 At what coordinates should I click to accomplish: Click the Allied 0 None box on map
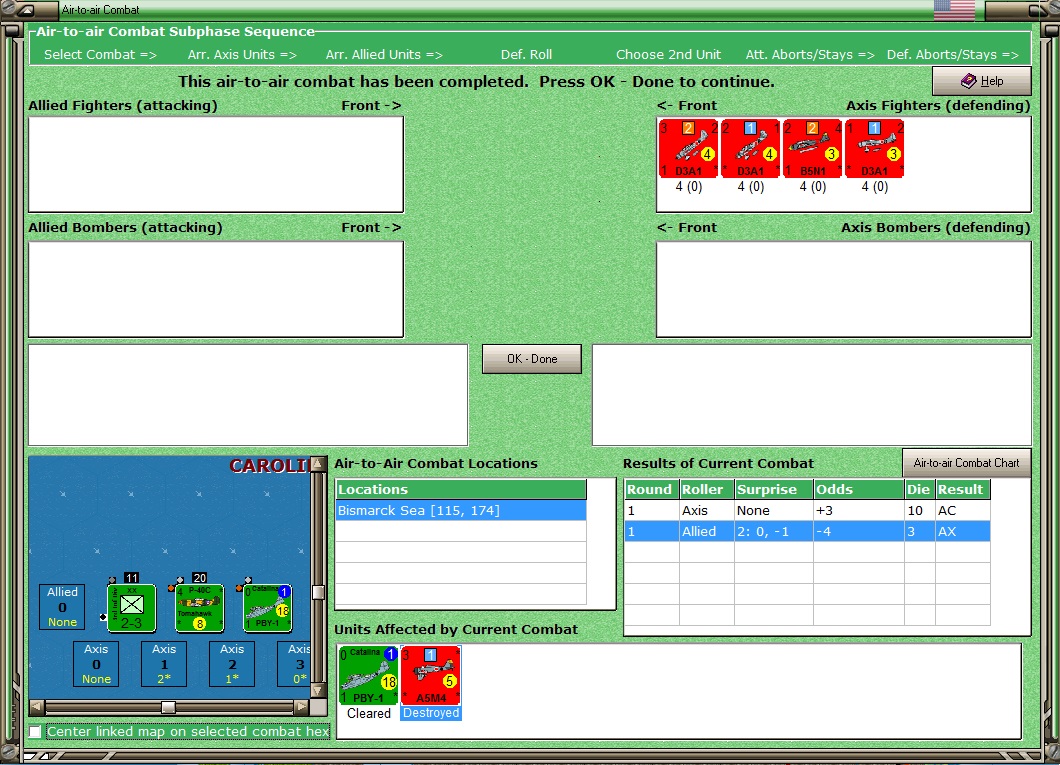tap(62, 607)
